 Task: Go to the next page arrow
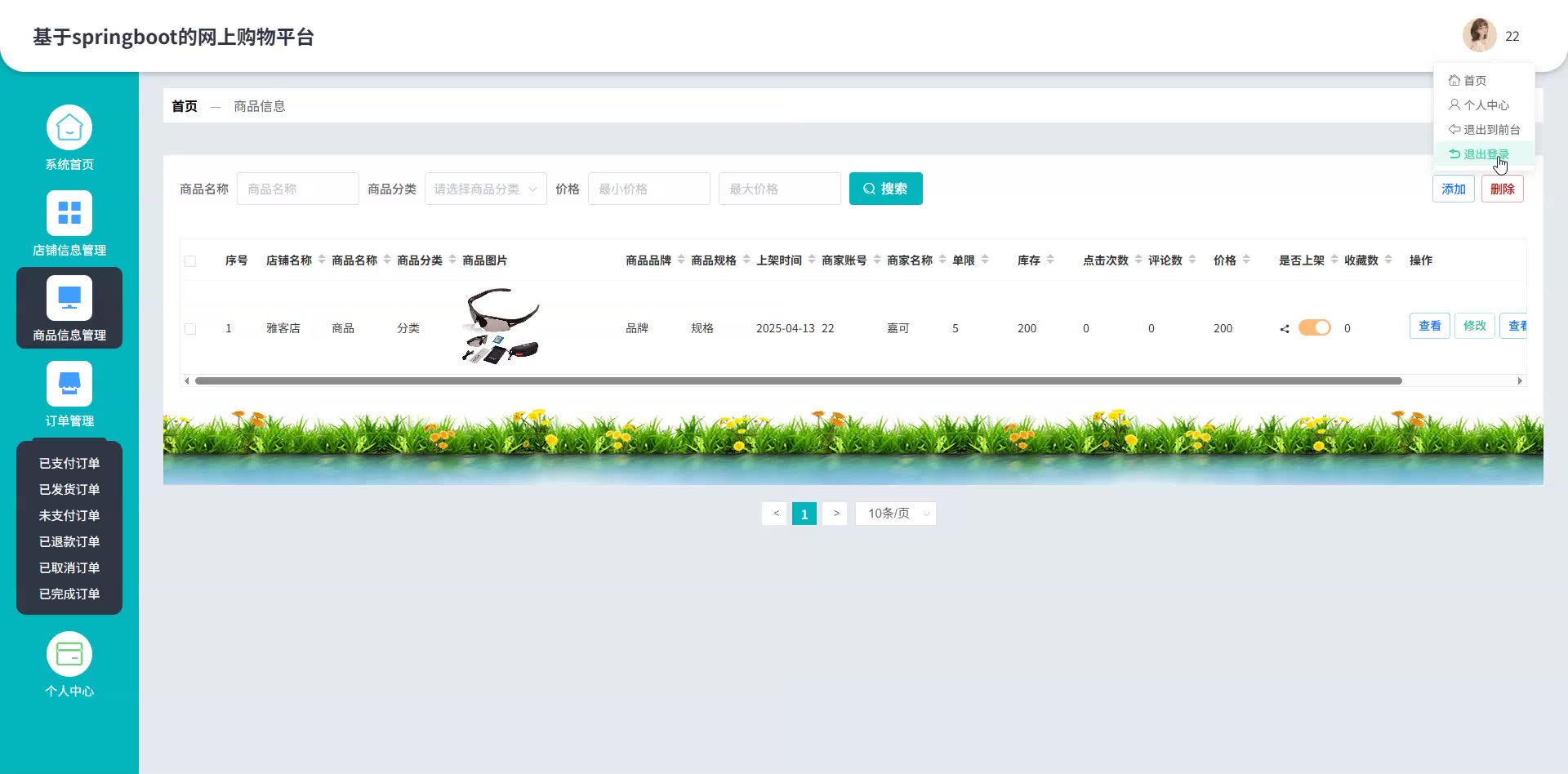(835, 514)
